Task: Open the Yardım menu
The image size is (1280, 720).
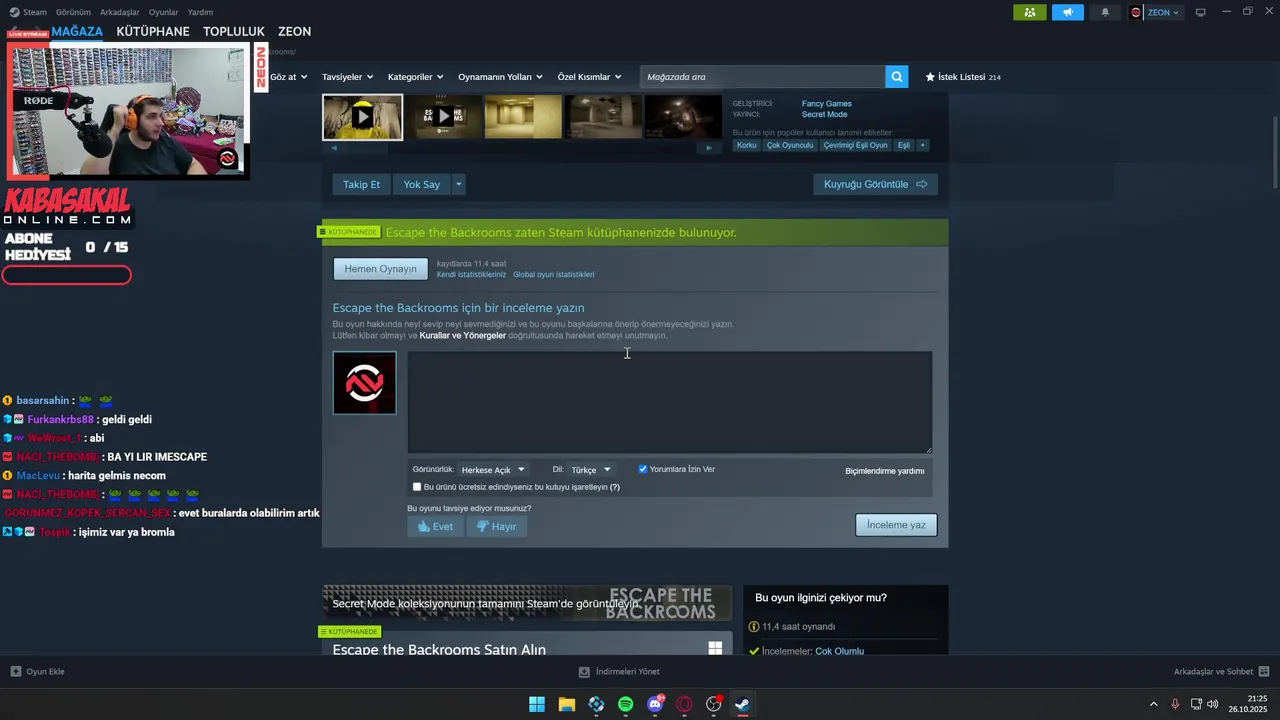Action: pos(200,12)
